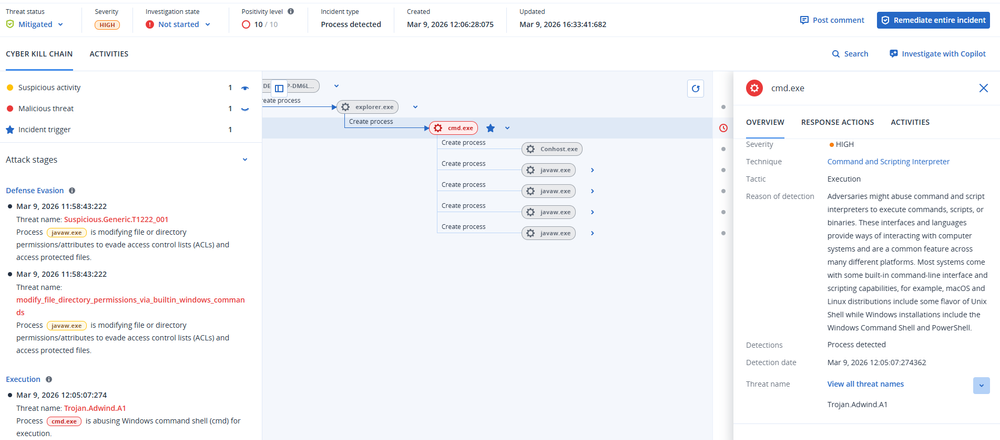Open the Threat status Mitigated dropdown
The height and width of the screenshot is (440, 1000).
pyautogui.click(x=40, y=24)
